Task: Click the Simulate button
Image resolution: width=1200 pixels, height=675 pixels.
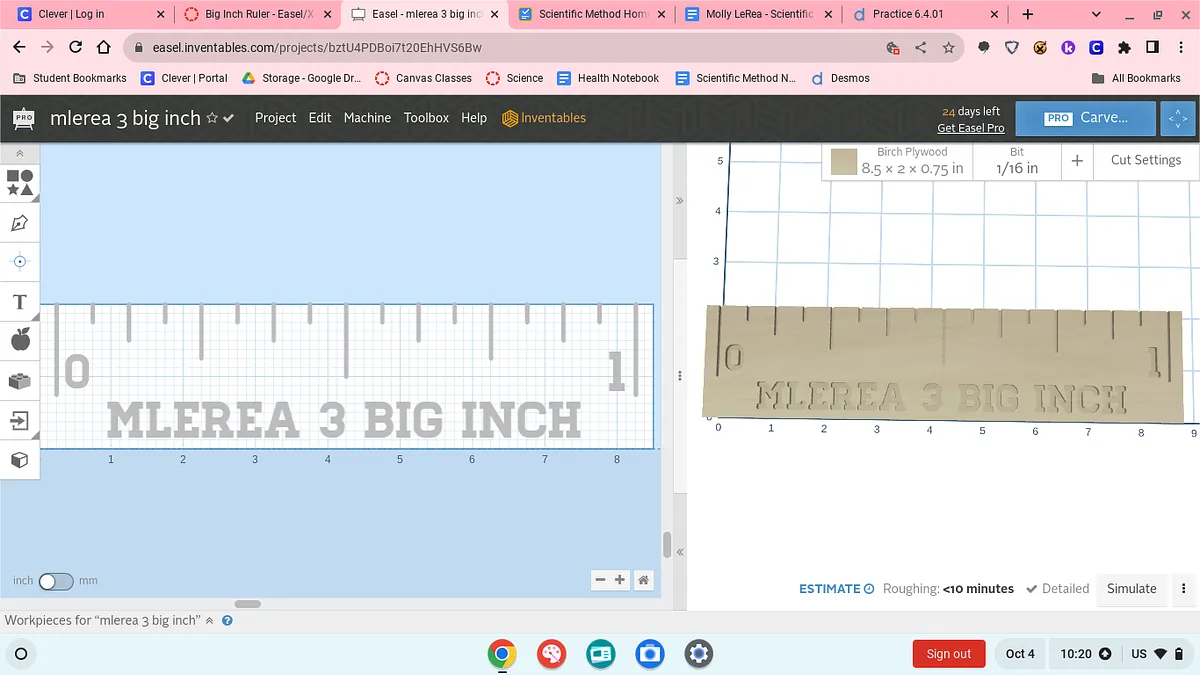Action: pyautogui.click(x=1131, y=589)
